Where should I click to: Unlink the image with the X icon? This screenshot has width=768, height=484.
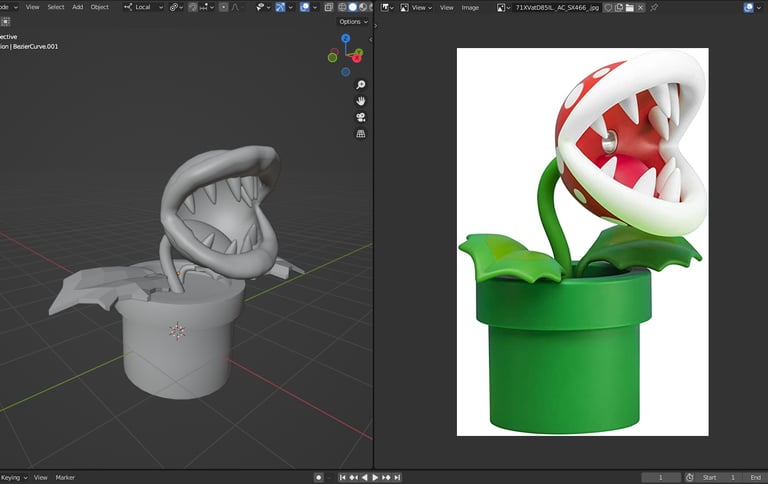tap(641, 7)
